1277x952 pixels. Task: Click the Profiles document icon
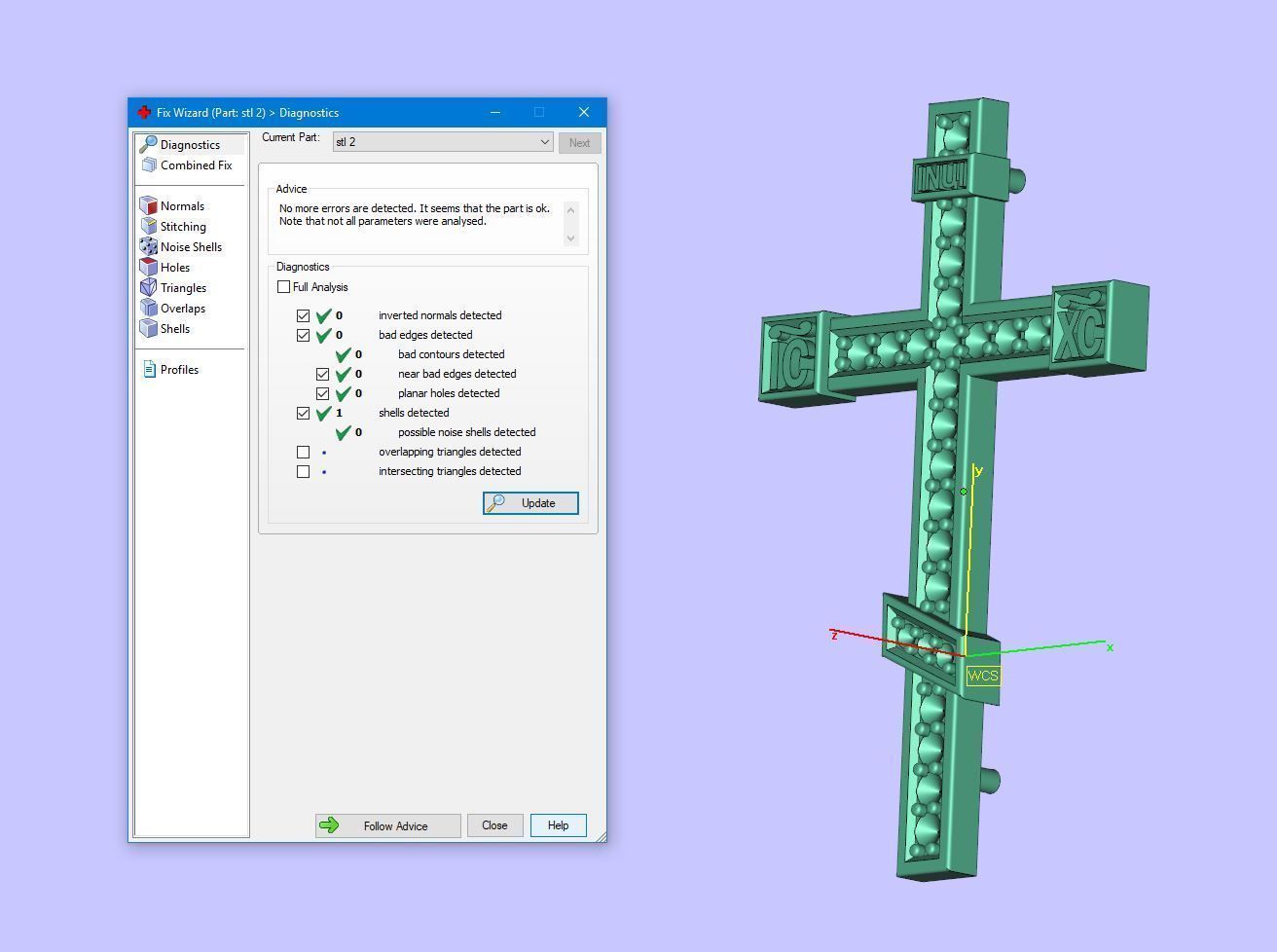click(149, 369)
